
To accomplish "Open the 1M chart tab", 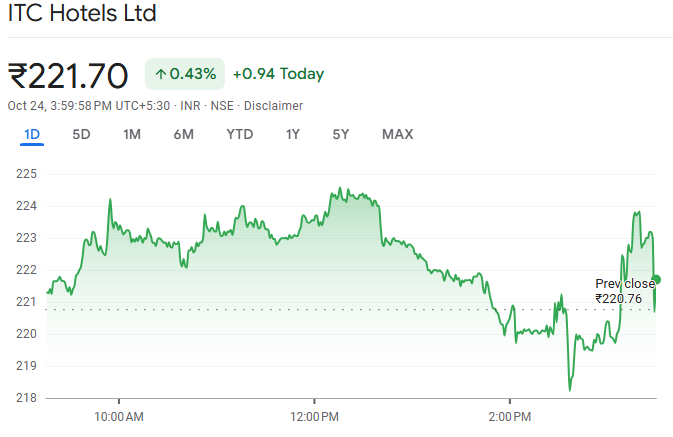I will pyautogui.click(x=132, y=135).
